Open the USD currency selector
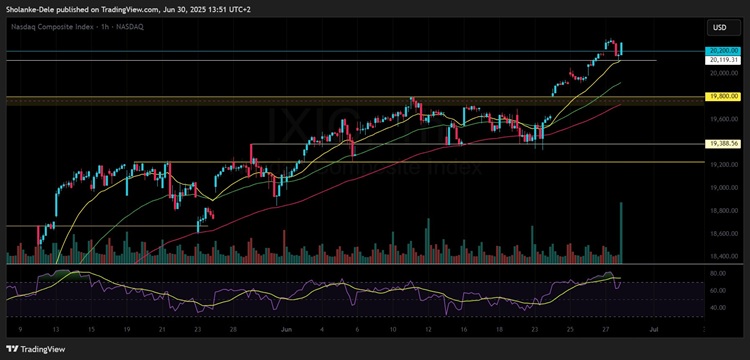This screenshot has height=360, width=750. pos(719,28)
